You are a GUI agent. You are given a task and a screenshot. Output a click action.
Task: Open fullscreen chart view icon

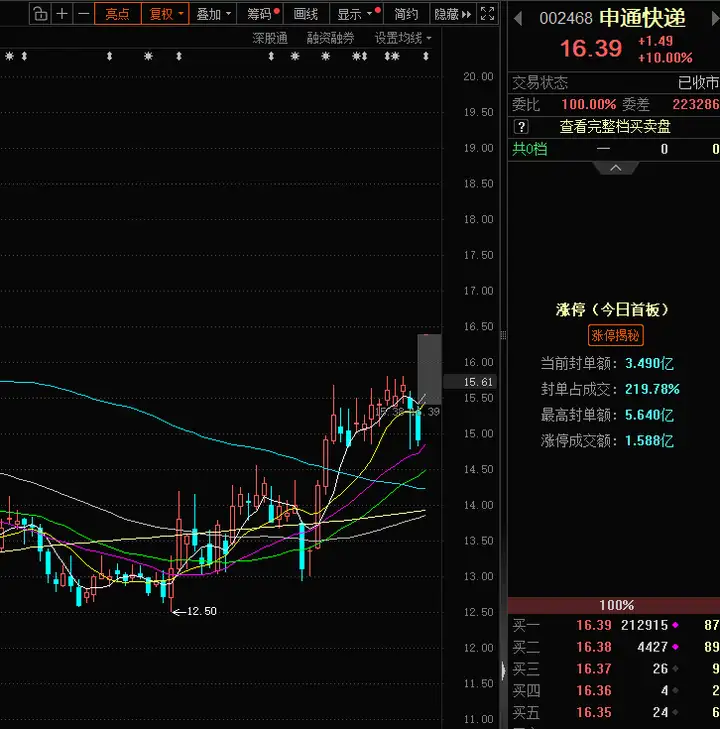point(487,14)
